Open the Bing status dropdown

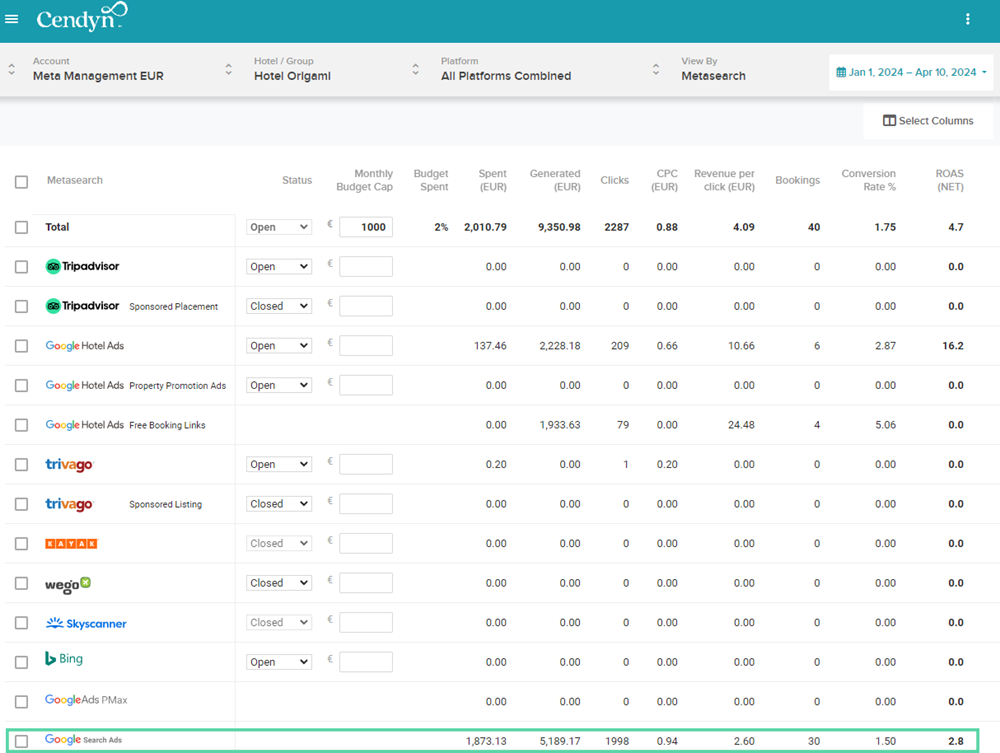(x=279, y=662)
